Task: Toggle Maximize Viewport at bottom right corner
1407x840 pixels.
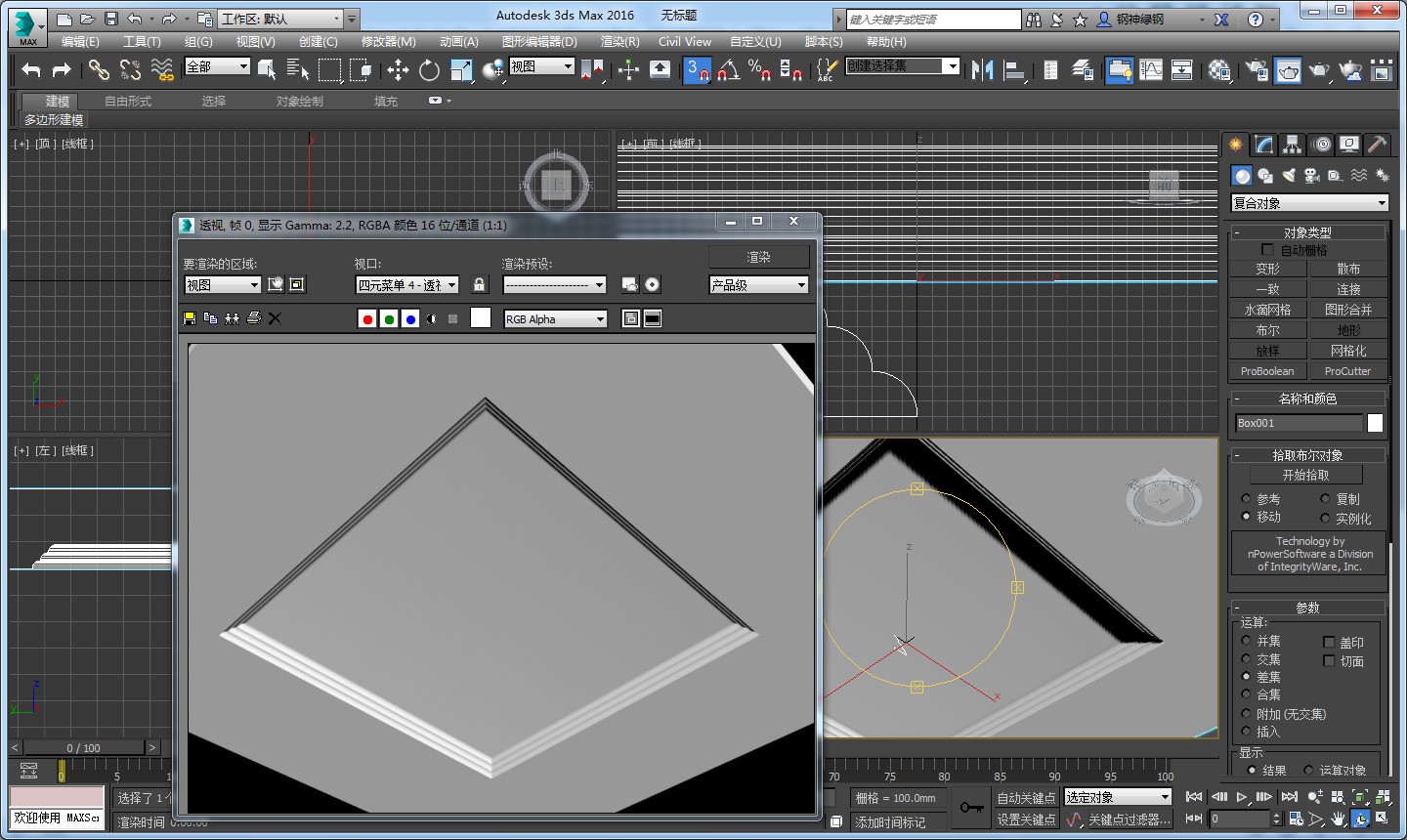Action: (x=1382, y=819)
